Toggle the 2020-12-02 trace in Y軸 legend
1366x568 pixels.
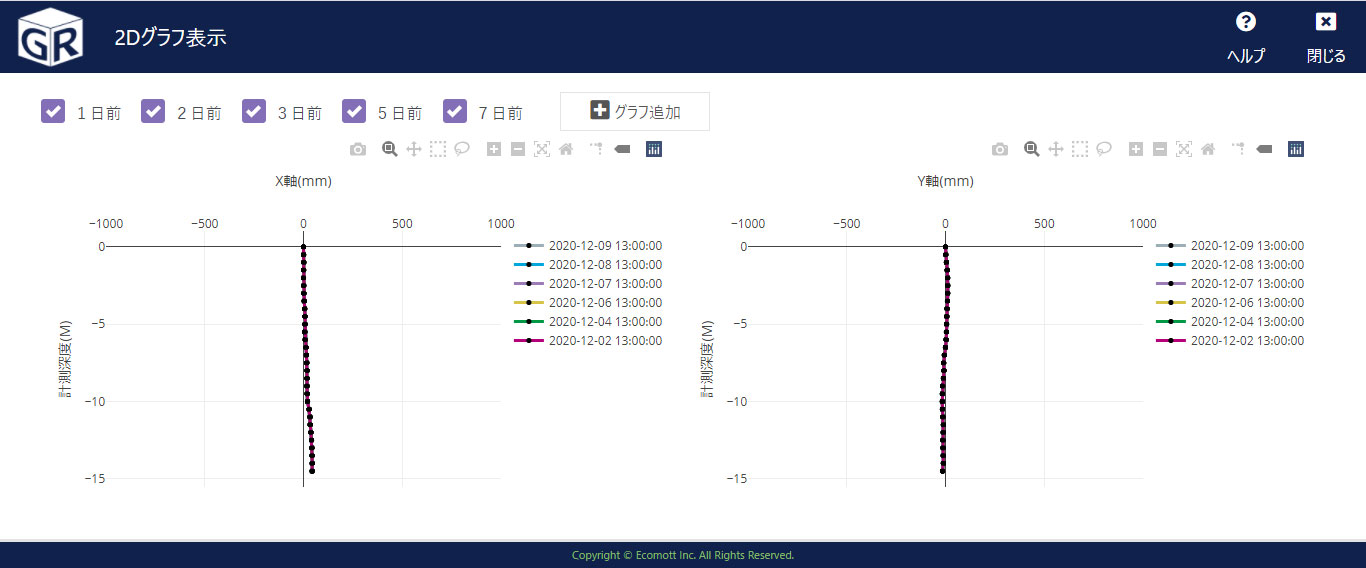pyautogui.click(x=1230, y=341)
